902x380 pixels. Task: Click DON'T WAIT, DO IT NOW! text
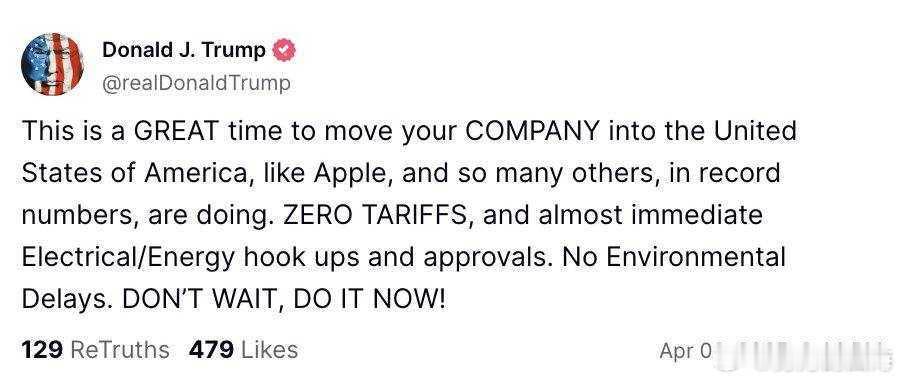(284, 300)
